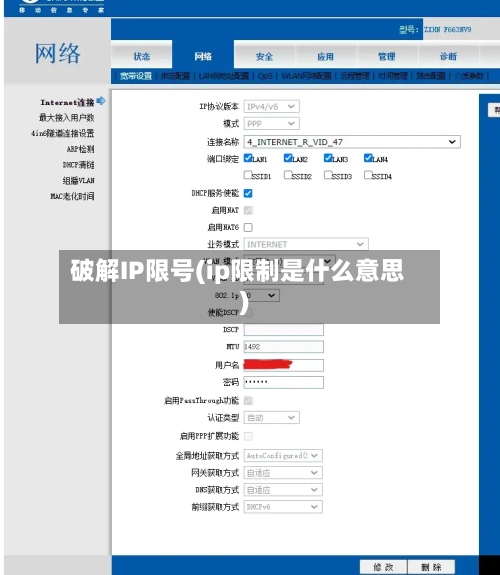
Task: Open 4in6隧道连接设置 in the sidebar
Action: pyautogui.click(x=63, y=133)
